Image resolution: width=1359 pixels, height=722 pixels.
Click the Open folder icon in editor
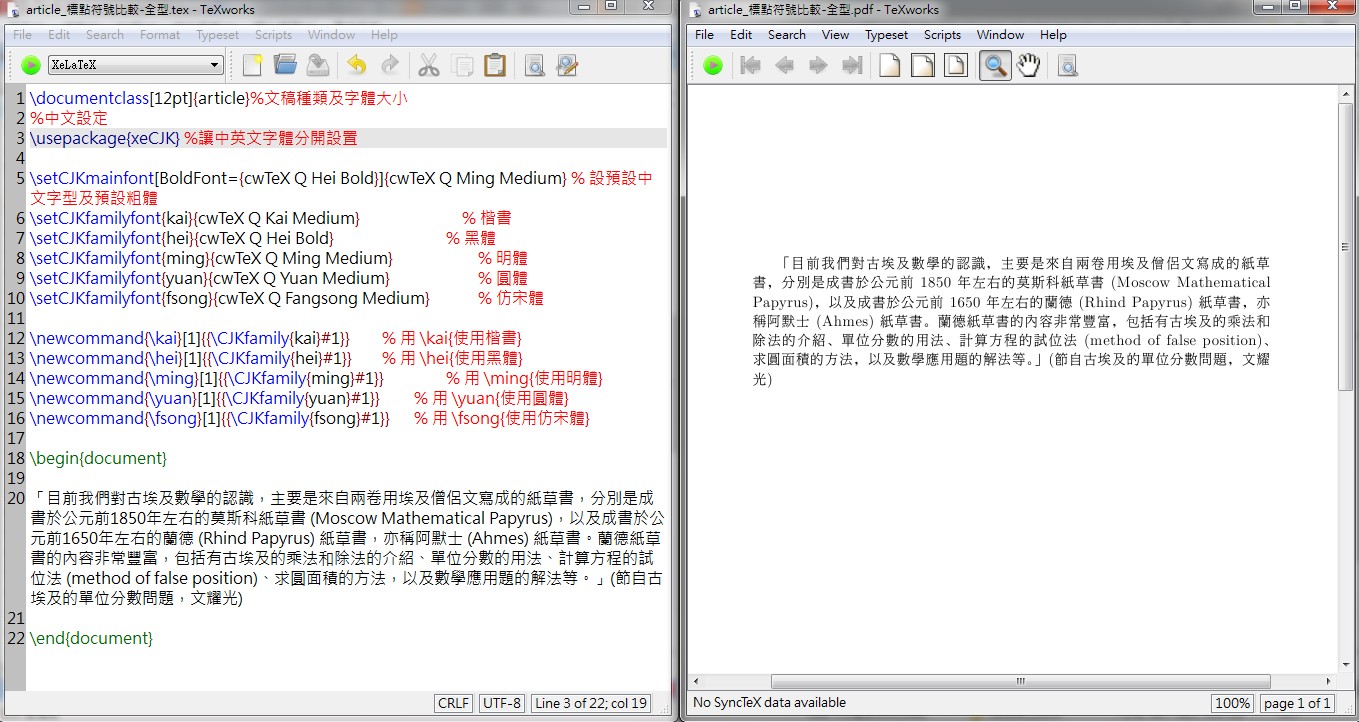[x=286, y=66]
